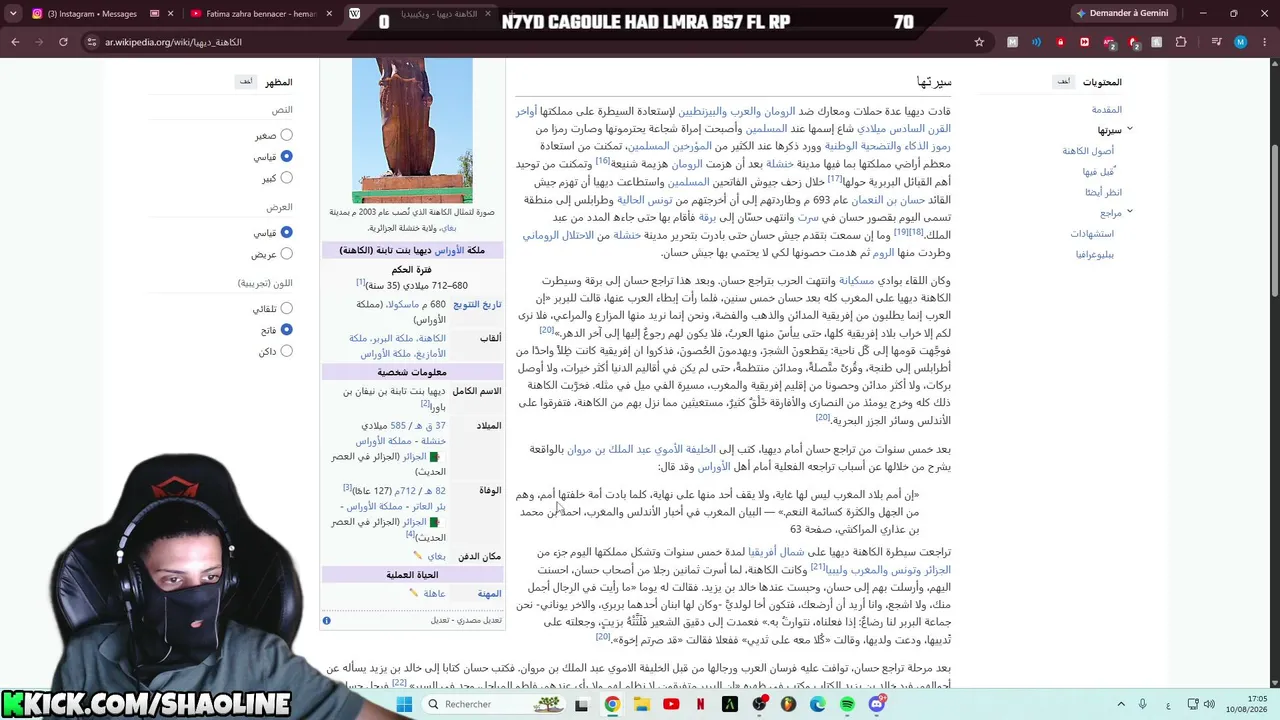Screen dimensions: 1280x720
Task: Open File Explorer from the taskbar
Action: pyautogui.click(x=641, y=704)
